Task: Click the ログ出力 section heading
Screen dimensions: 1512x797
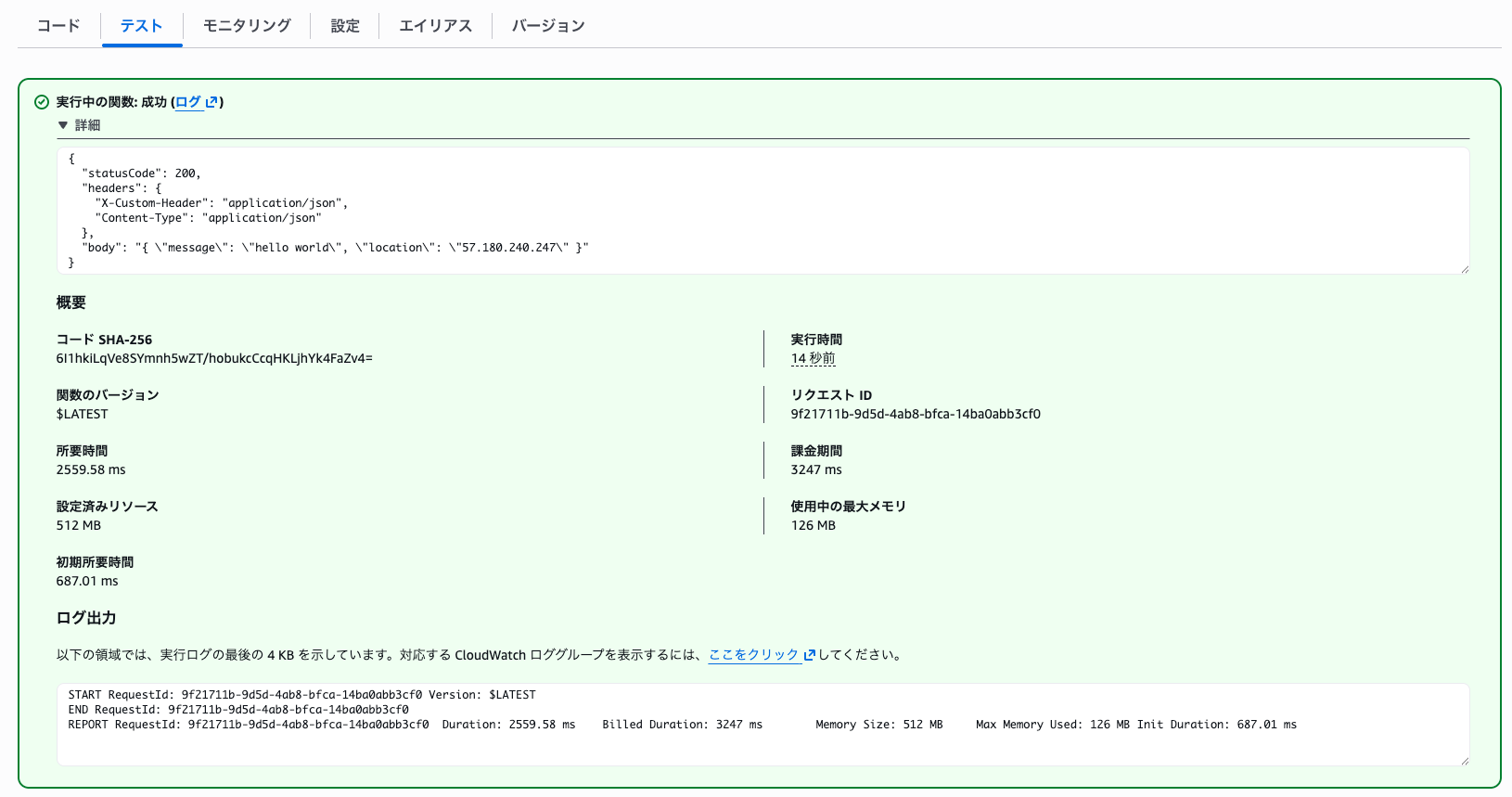Action: coord(86,618)
